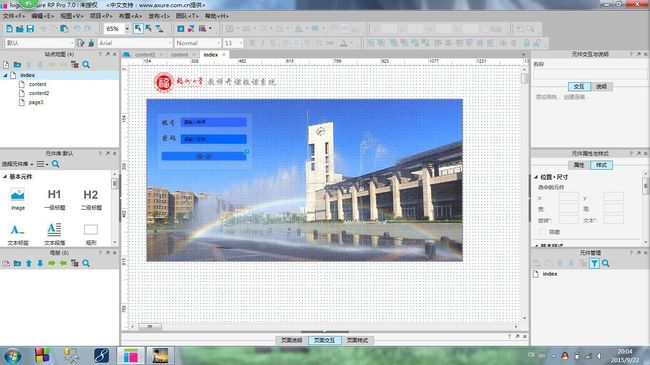This screenshot has width=650, height=365.
Task: Search in the widget manager panel
Action: [x=606, y=263]
